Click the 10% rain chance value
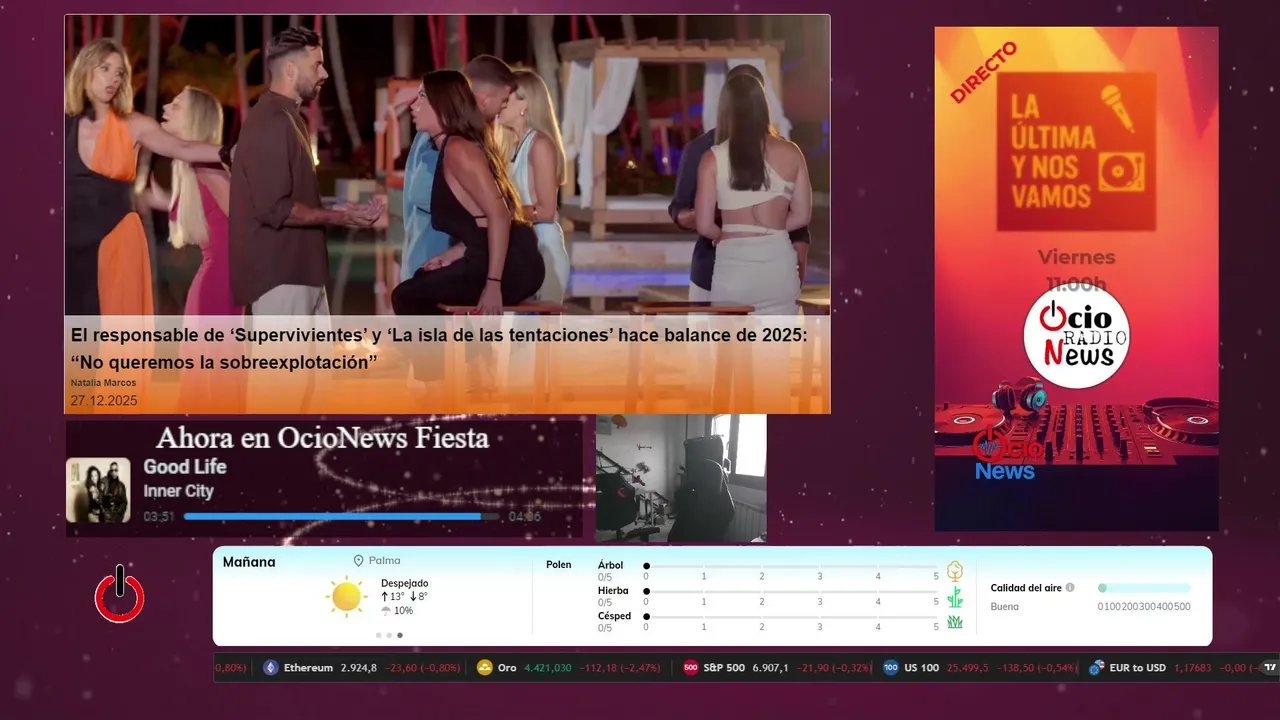Image resolution: width=1280 pixels, height=720 pixels. click(403, 611)
